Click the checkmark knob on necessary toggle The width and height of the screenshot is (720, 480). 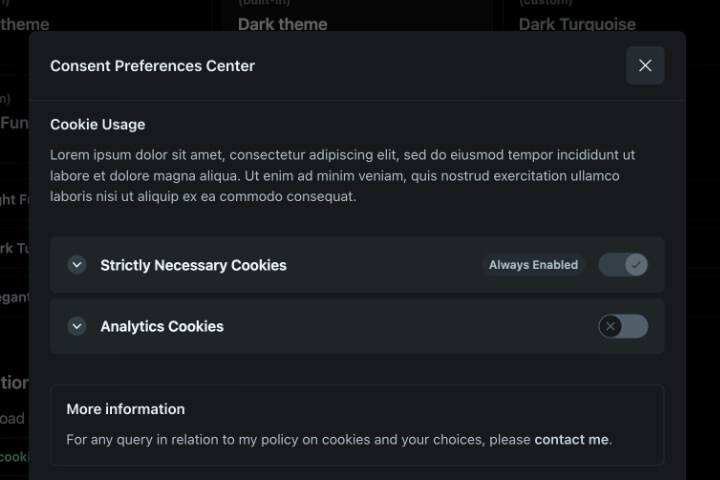(636, 265)
